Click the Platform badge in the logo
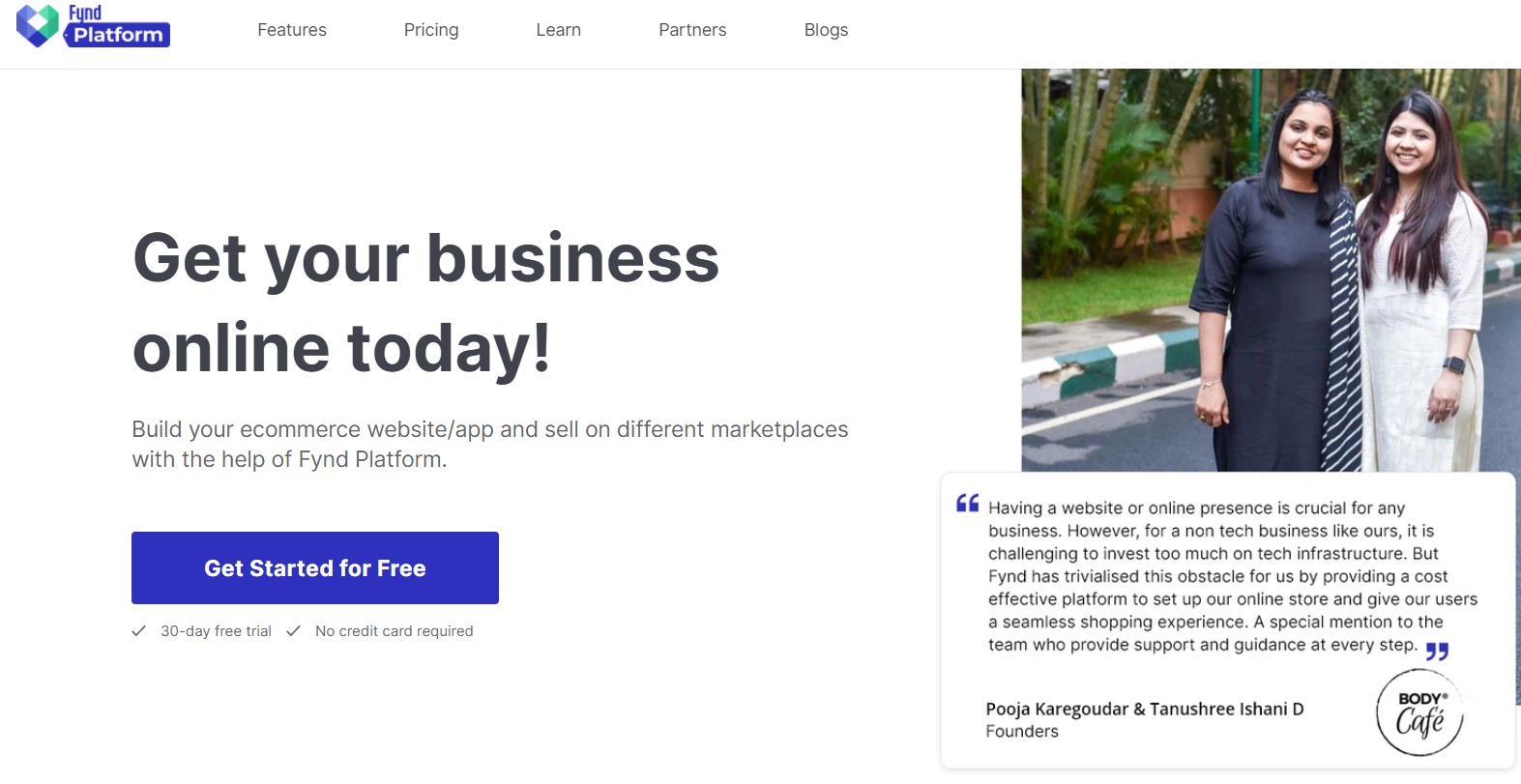The width and height of the screenshot is (1521, 784). click(x=116, y=34)
